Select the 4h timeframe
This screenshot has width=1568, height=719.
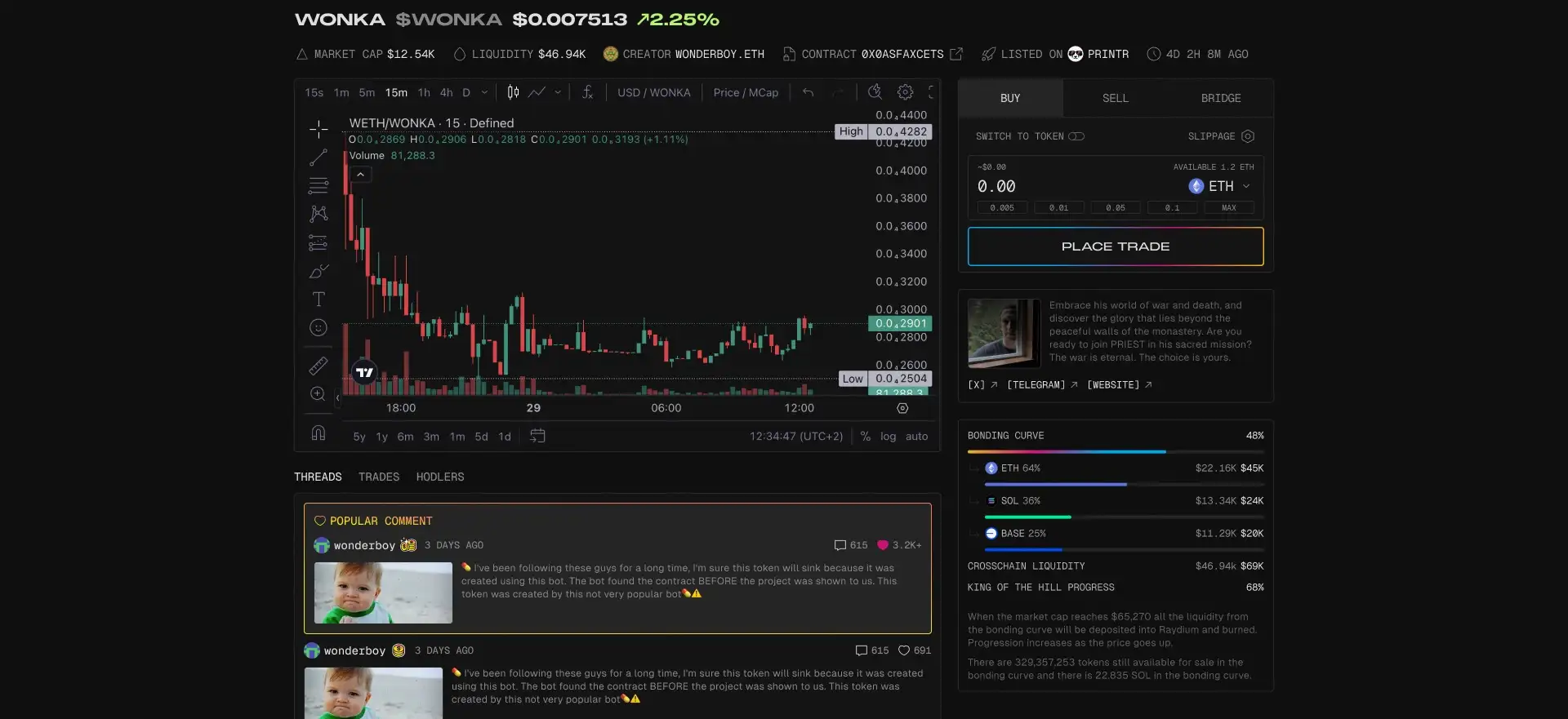click(447, 92)
